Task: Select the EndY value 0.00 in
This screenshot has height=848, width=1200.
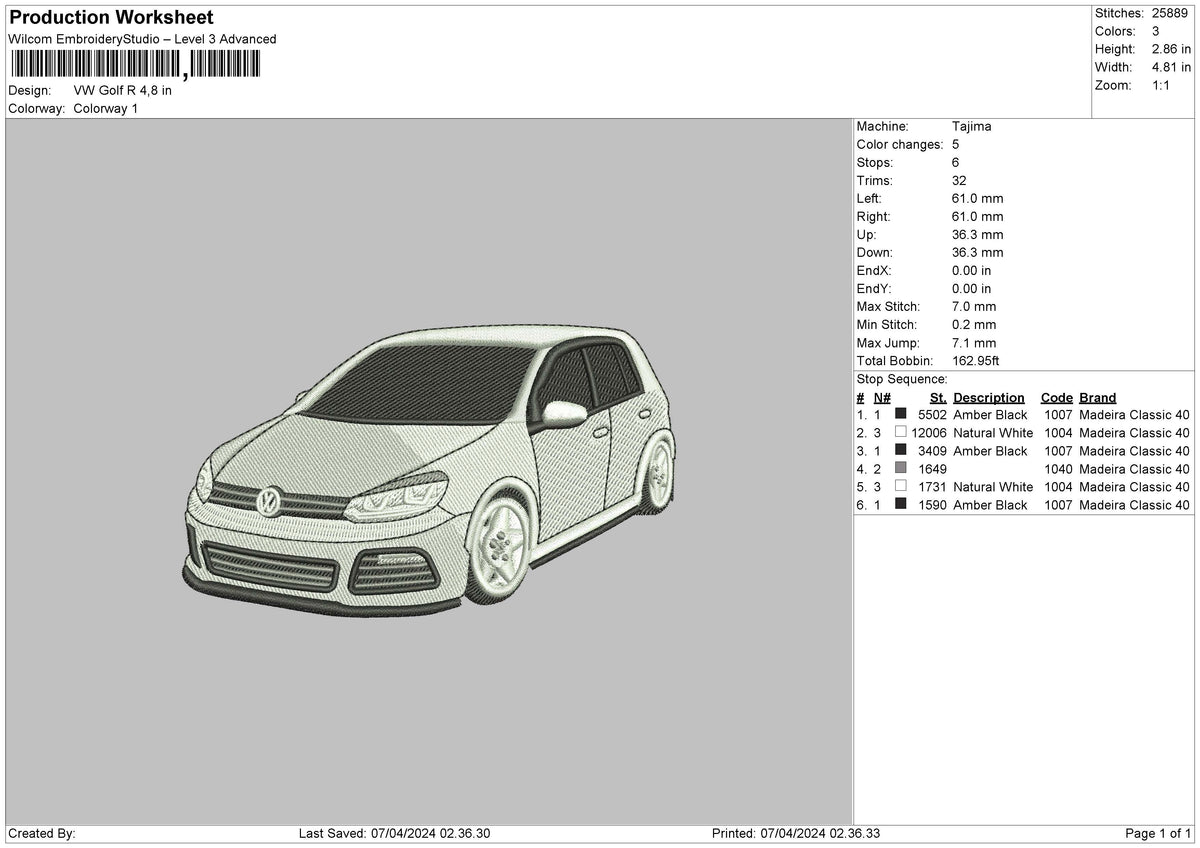Action: coord(972,288)
